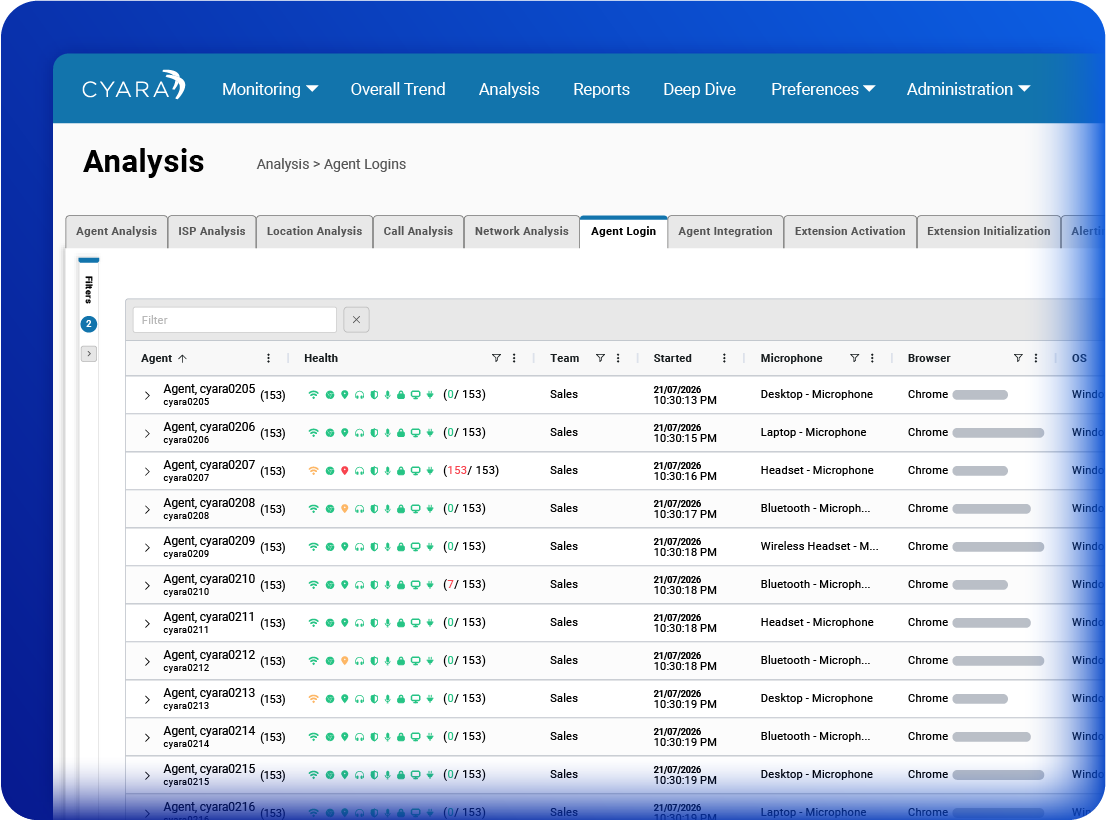Click the shield icon for cyara0215
Image resolution: width=1107 pixels, height=821 pixels.
[x=374, y=775]
